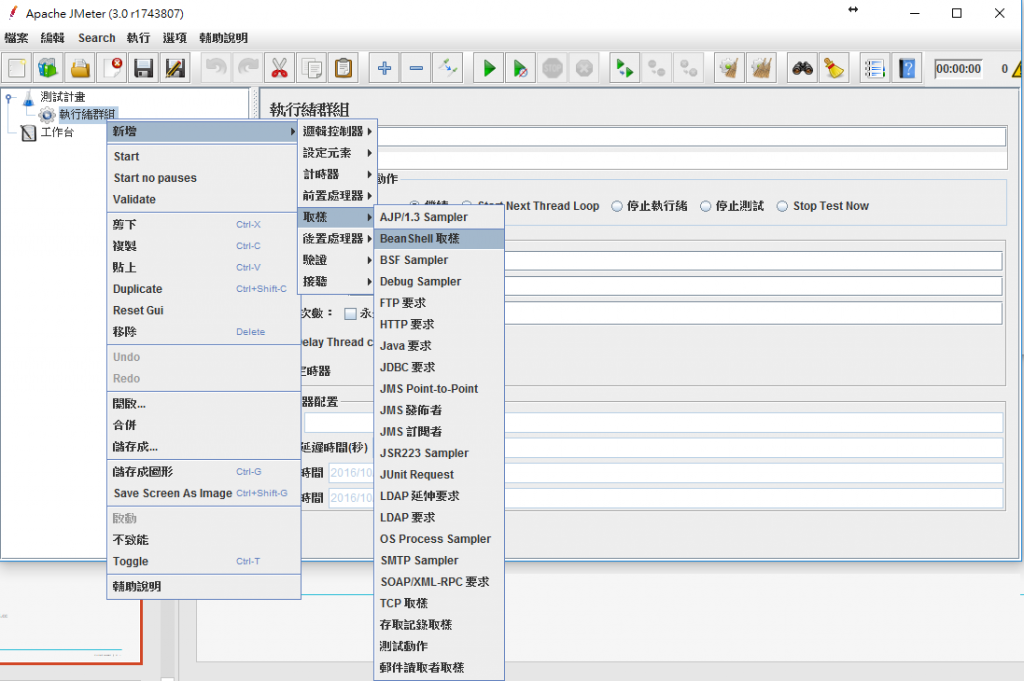
Task: Start the test with green play icon
Action: [x=488, y=69]
